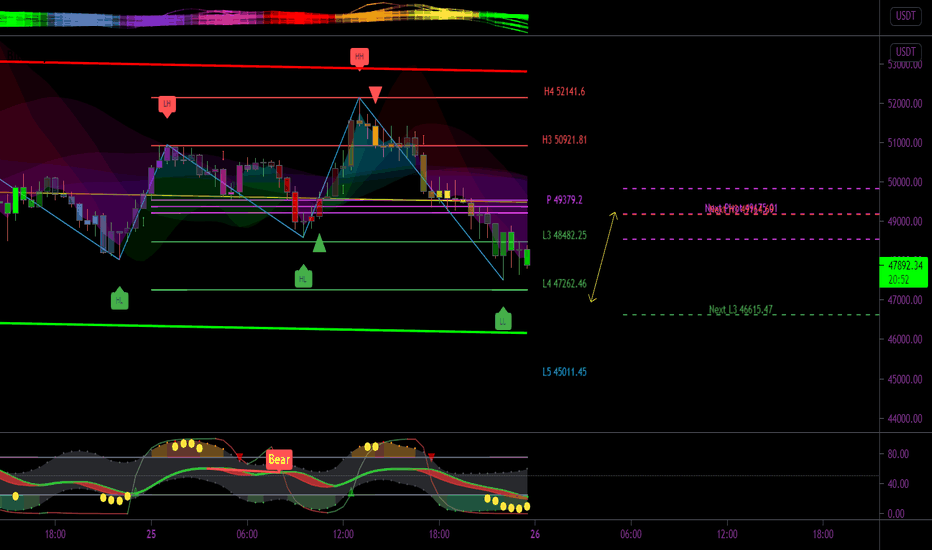Click the 44000.00 price scale label

905,419
